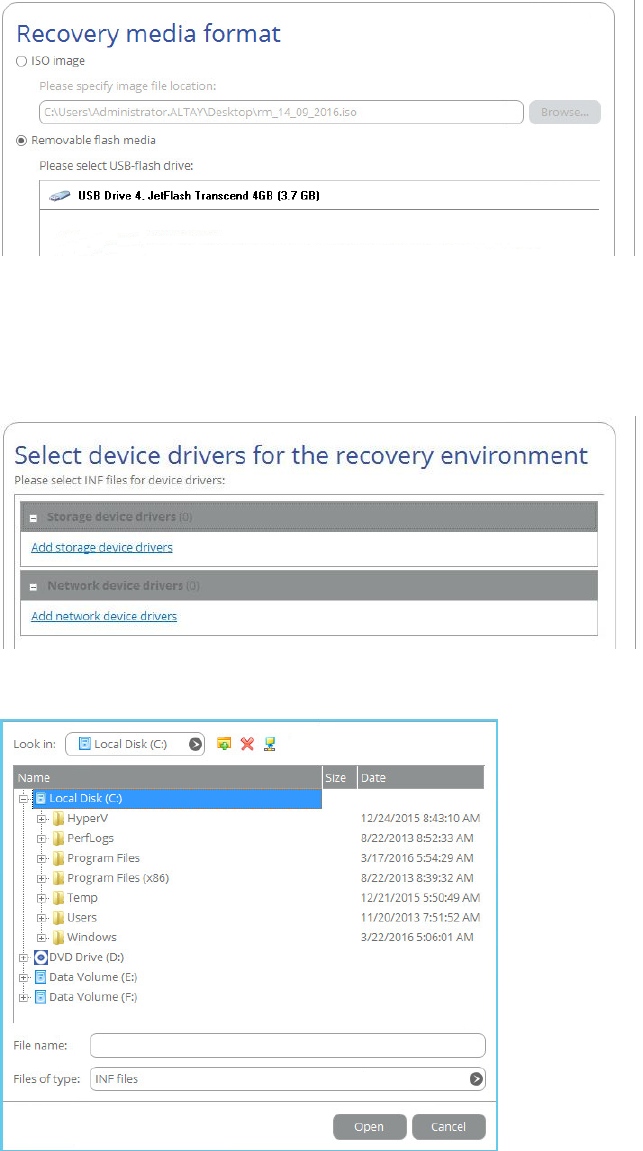Expand the PerfLogs folder

point(42,838)
